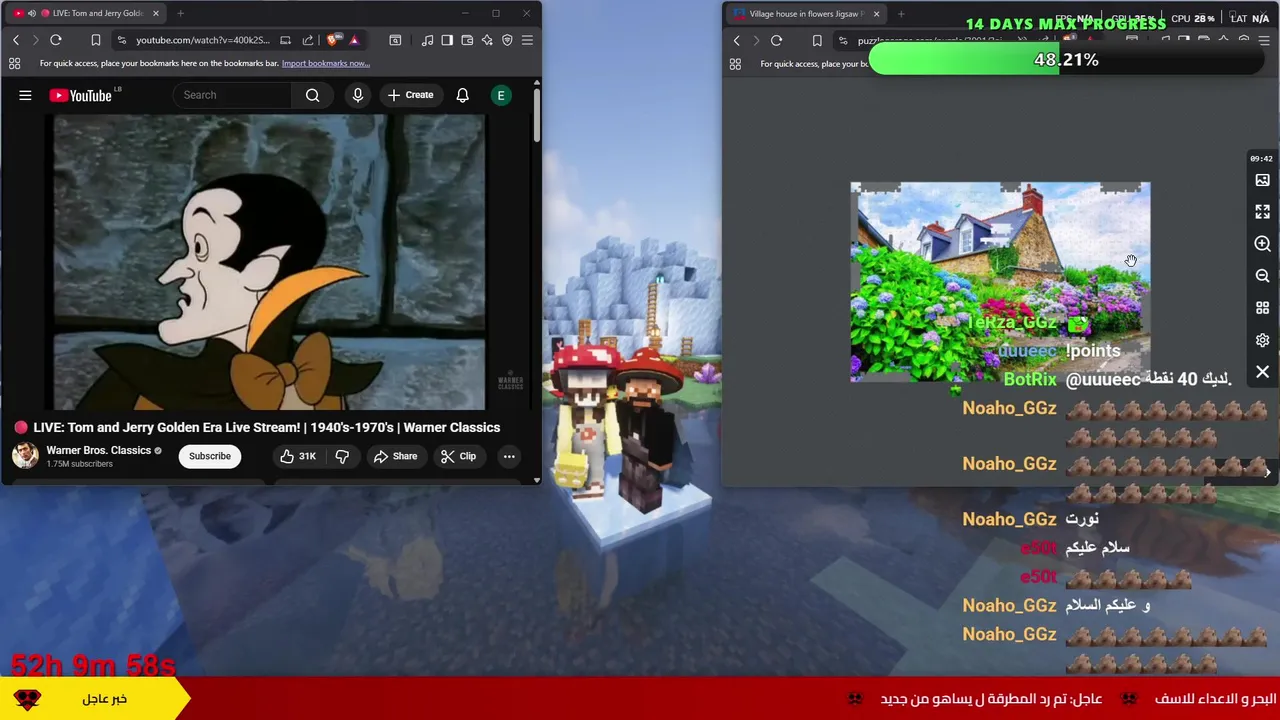Subscribe to Warner Bros. Classics
The height and width of the screenshot is (720, 1280).
point(210,456)
